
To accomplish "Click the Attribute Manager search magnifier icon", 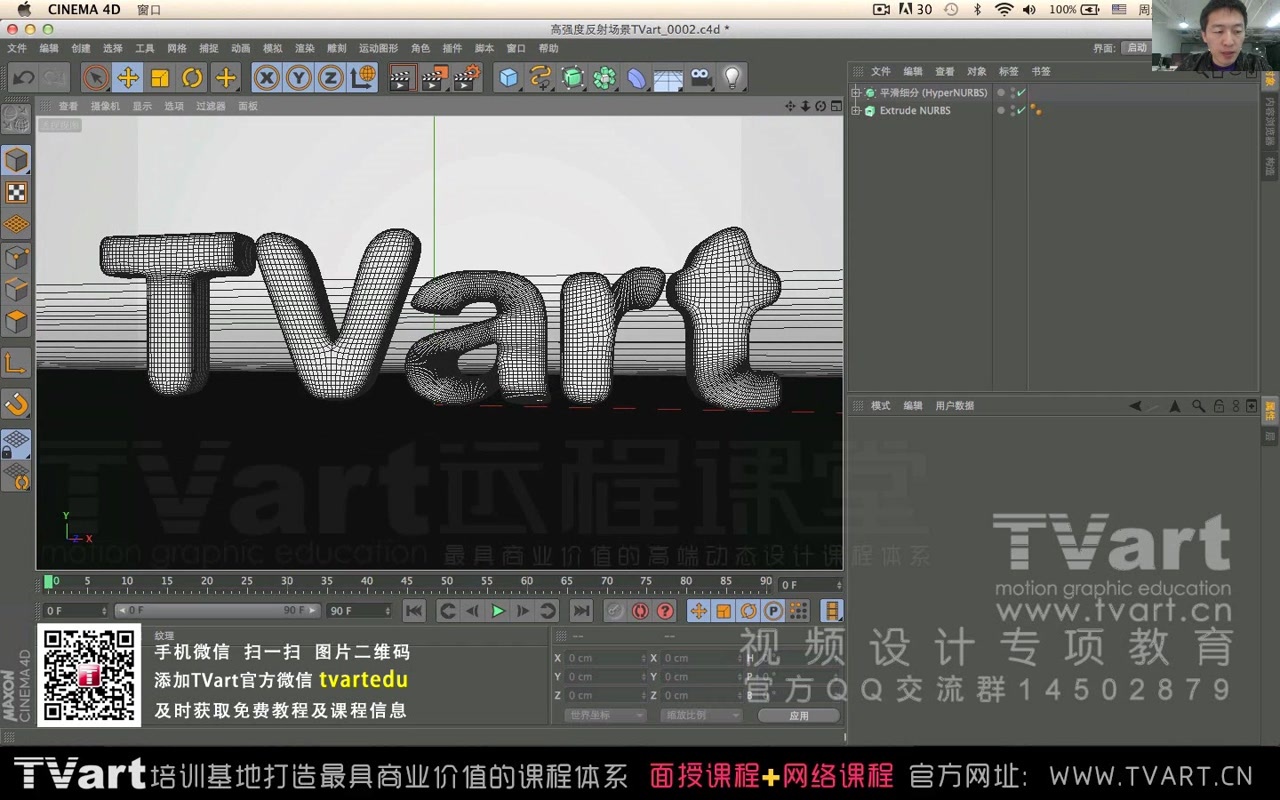I will (x=1198, y=406).
